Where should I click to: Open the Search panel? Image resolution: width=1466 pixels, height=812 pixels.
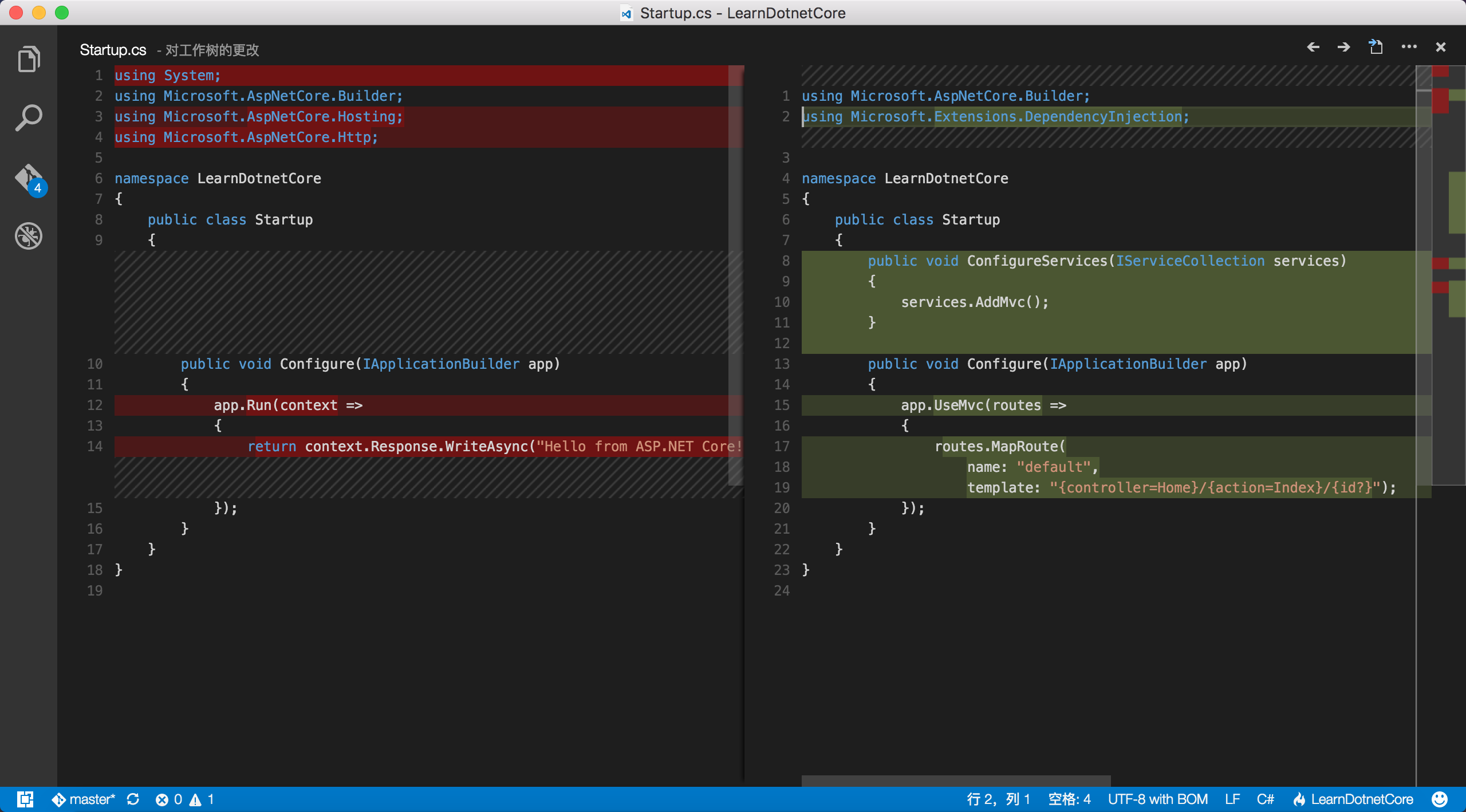[x=29, y=118]
